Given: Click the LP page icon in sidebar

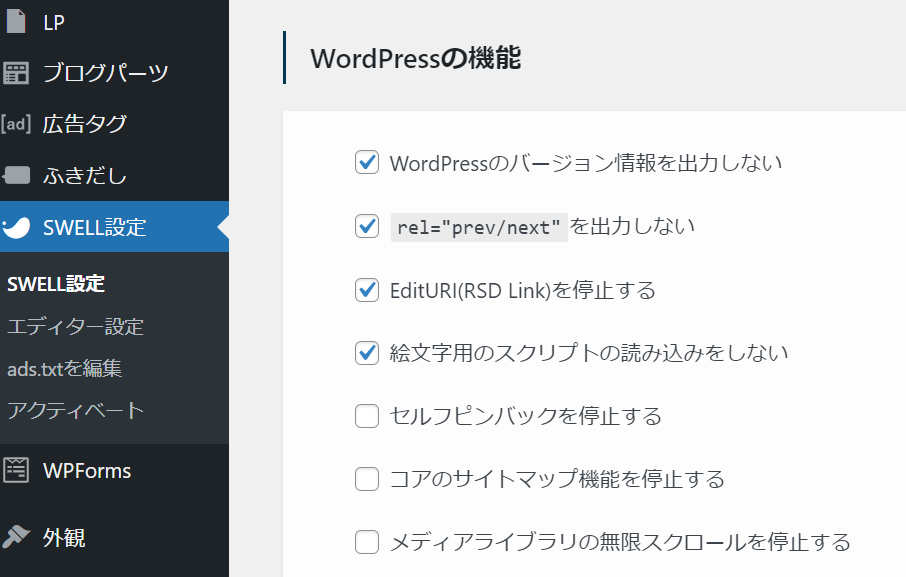Looking at the screenshot, I should [x=16, y=21].
